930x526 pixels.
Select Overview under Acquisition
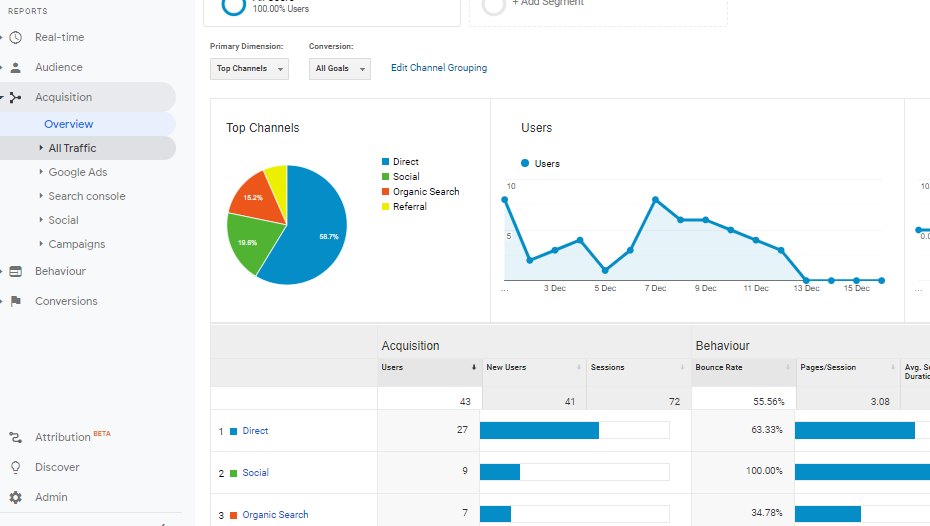(x=68, y=124)
